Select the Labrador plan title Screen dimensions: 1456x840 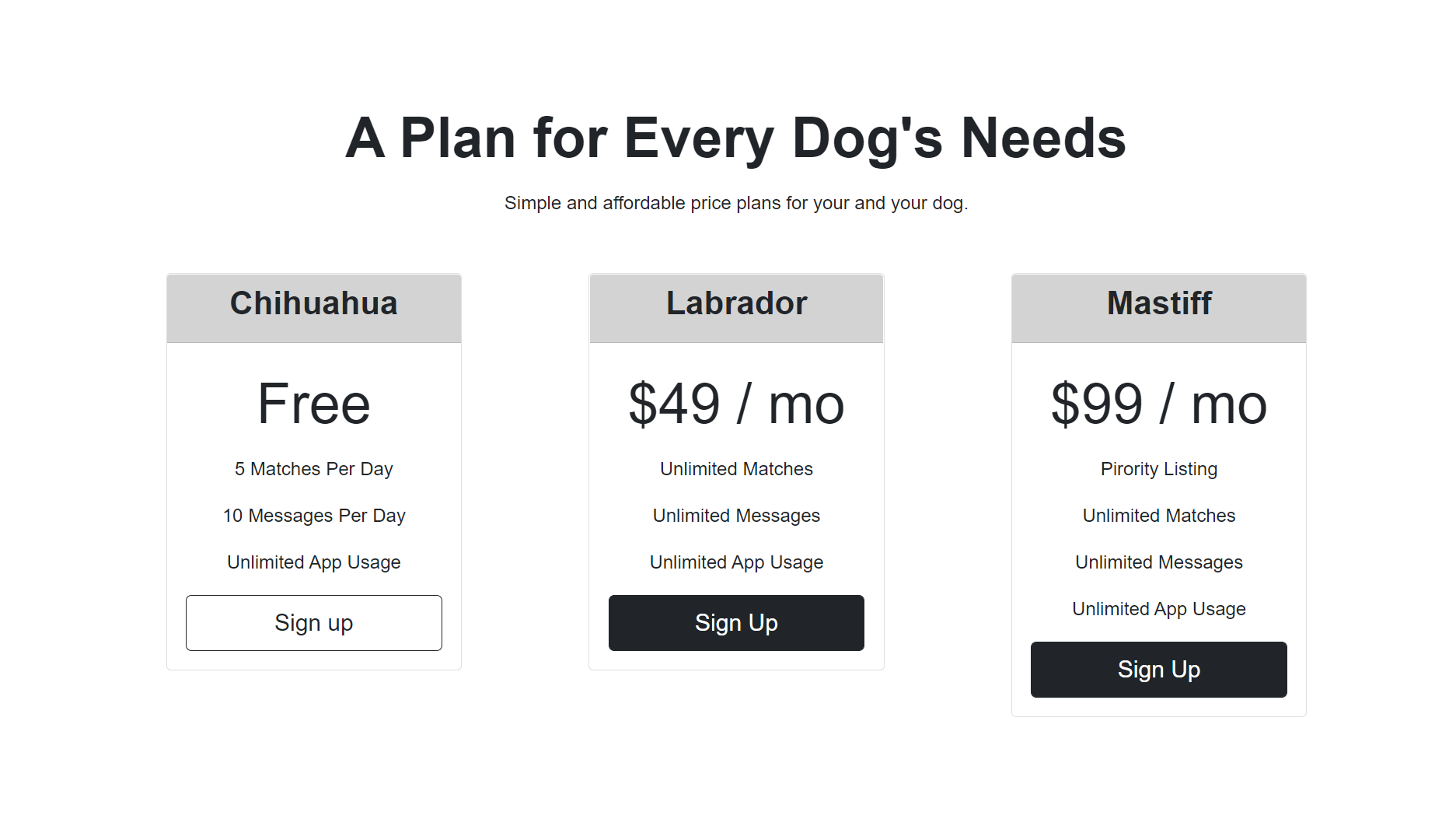tap(736, 303)
